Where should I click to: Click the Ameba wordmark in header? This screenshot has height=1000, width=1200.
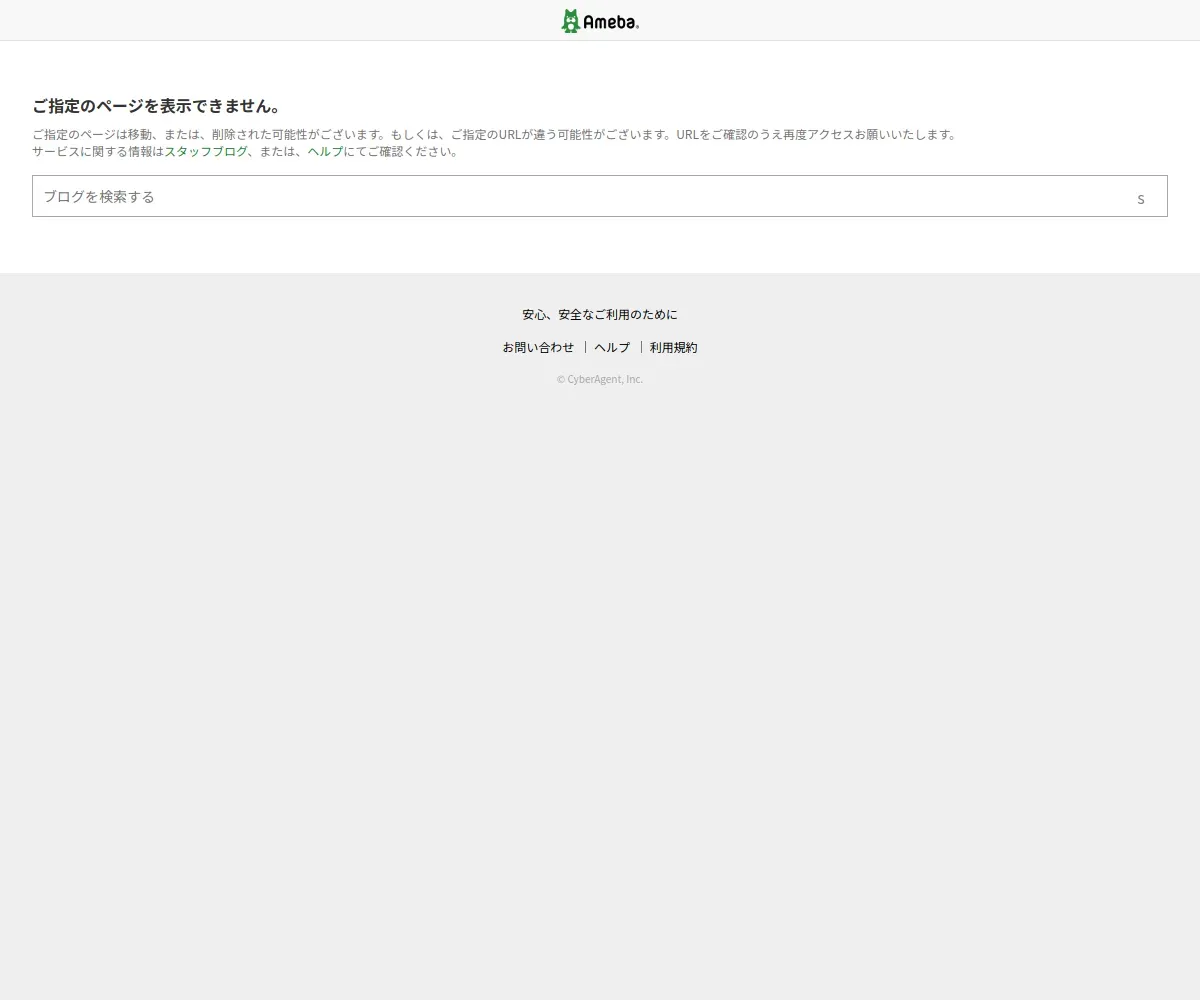tap(609, 22)
